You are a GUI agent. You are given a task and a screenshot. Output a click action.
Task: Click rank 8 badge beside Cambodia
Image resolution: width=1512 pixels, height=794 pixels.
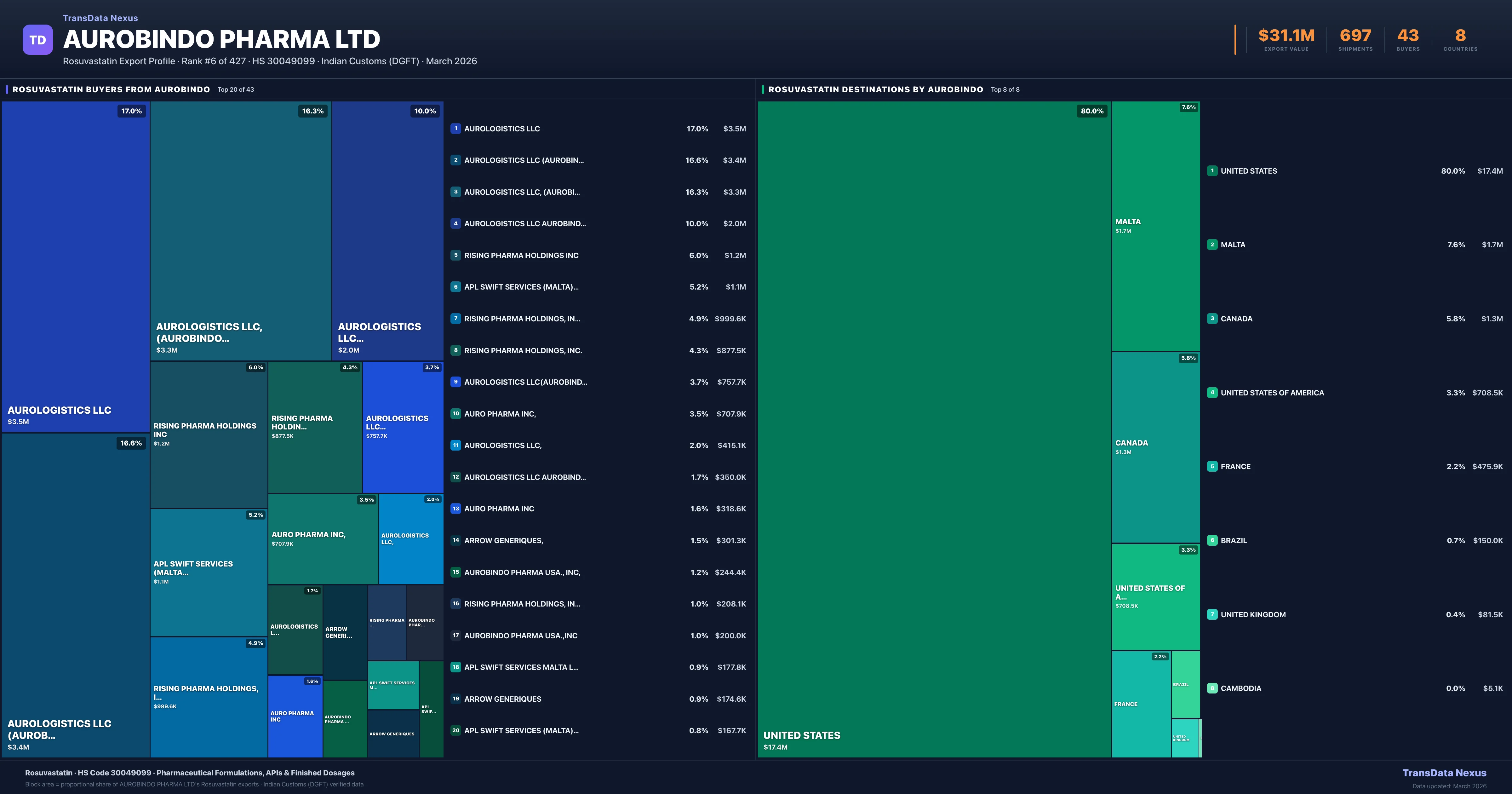(1212, 688)
